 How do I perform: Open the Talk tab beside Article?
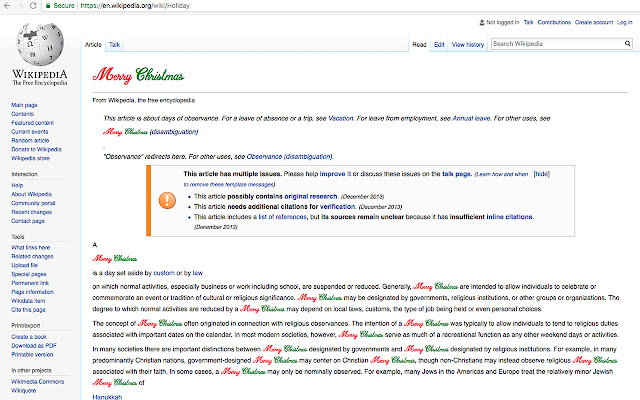pos(115,45)
